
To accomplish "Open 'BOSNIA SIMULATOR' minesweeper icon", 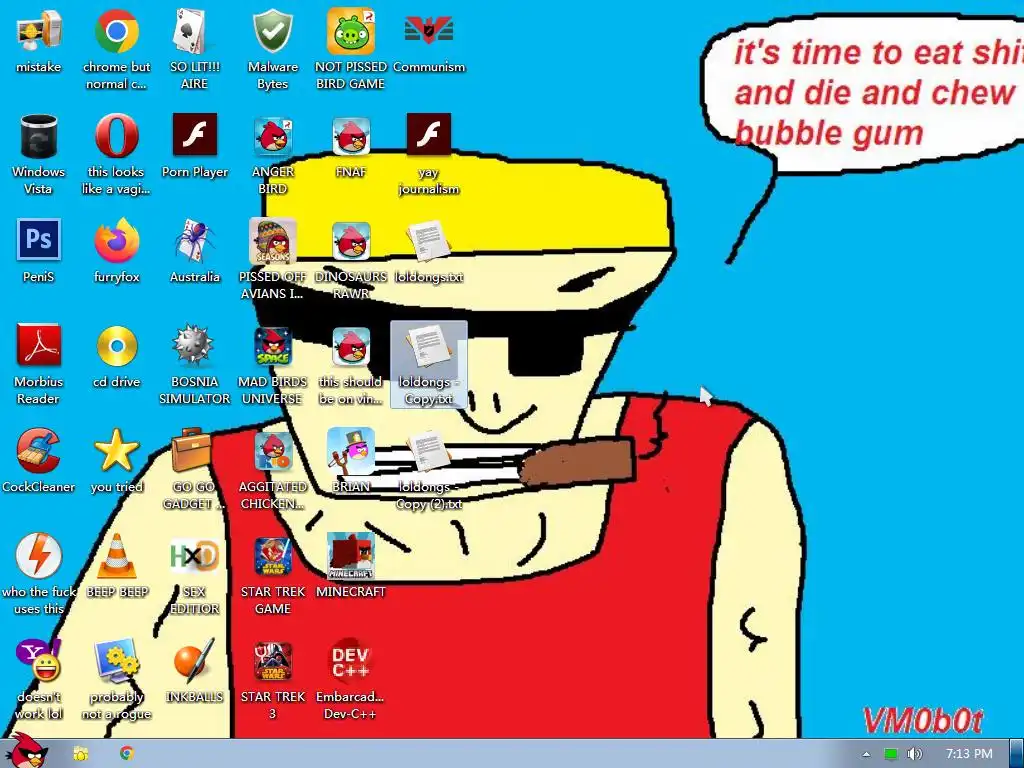I will [x=194, y=345].
